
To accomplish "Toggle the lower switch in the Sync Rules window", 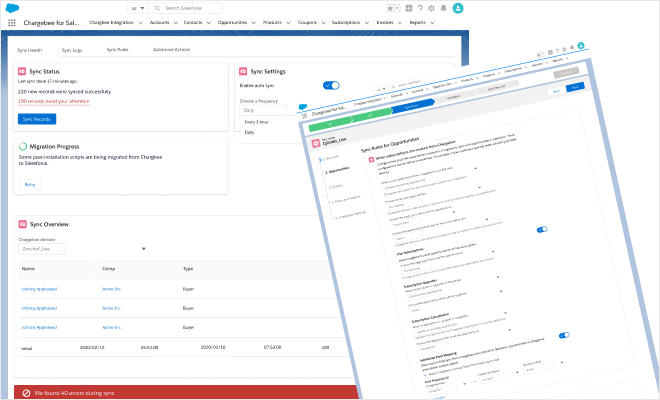I will tap(564, 335).
